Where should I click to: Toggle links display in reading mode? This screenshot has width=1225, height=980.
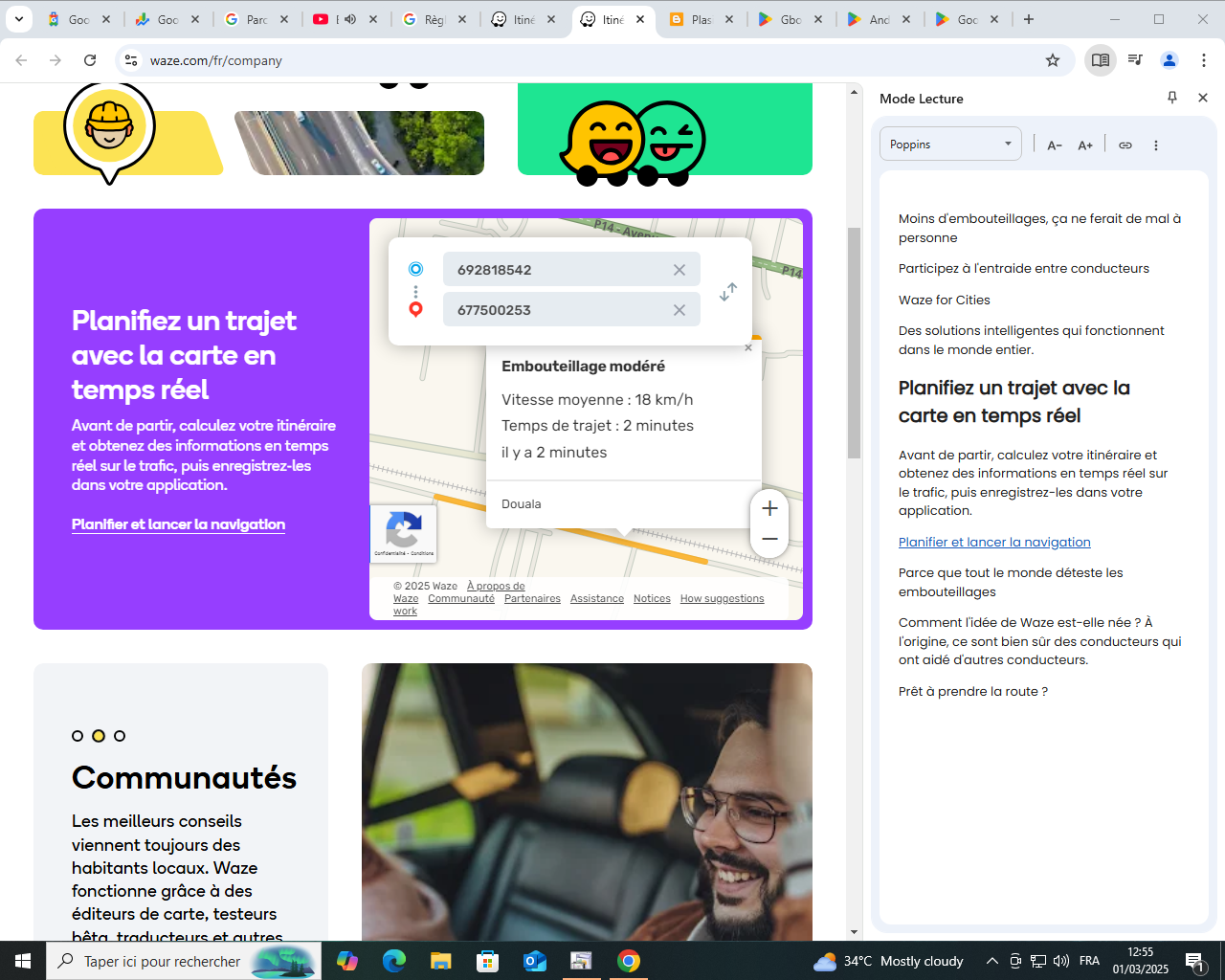coord(1125,145)
